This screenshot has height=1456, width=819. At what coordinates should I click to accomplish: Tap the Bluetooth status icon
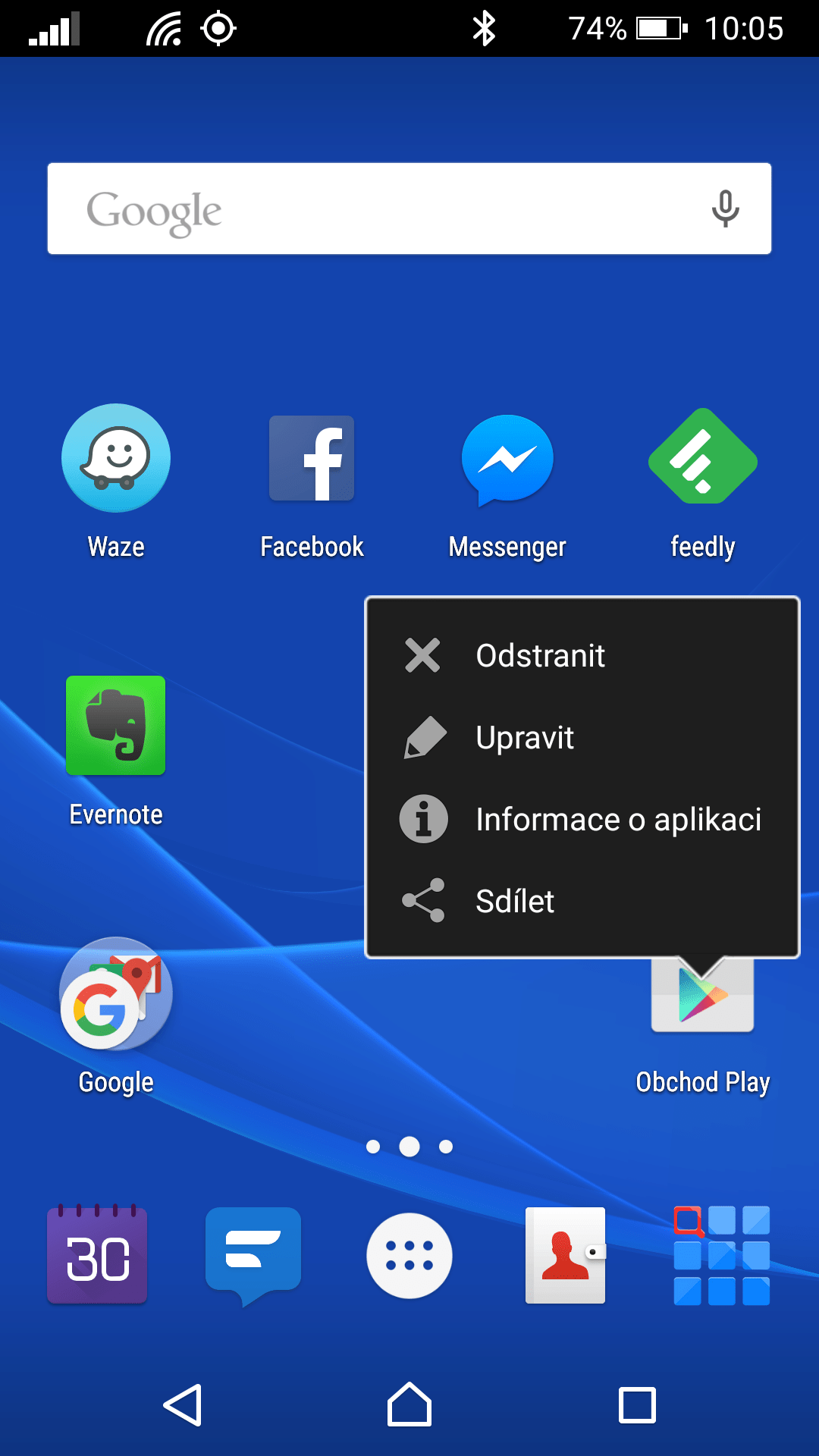tap(484, 29)
